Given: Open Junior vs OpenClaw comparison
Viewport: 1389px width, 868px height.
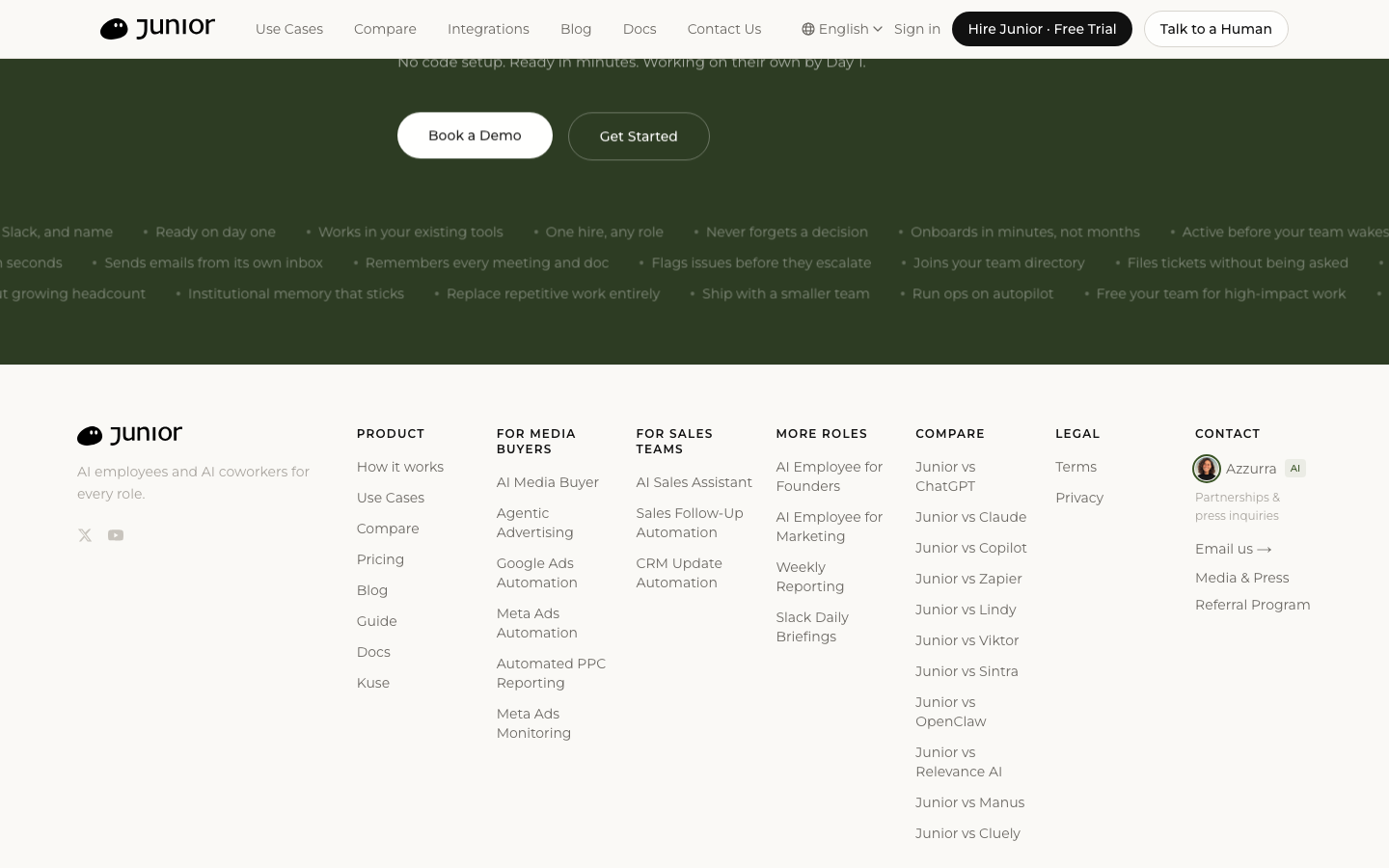Looking at the screenshot, I should coord(951,712).
